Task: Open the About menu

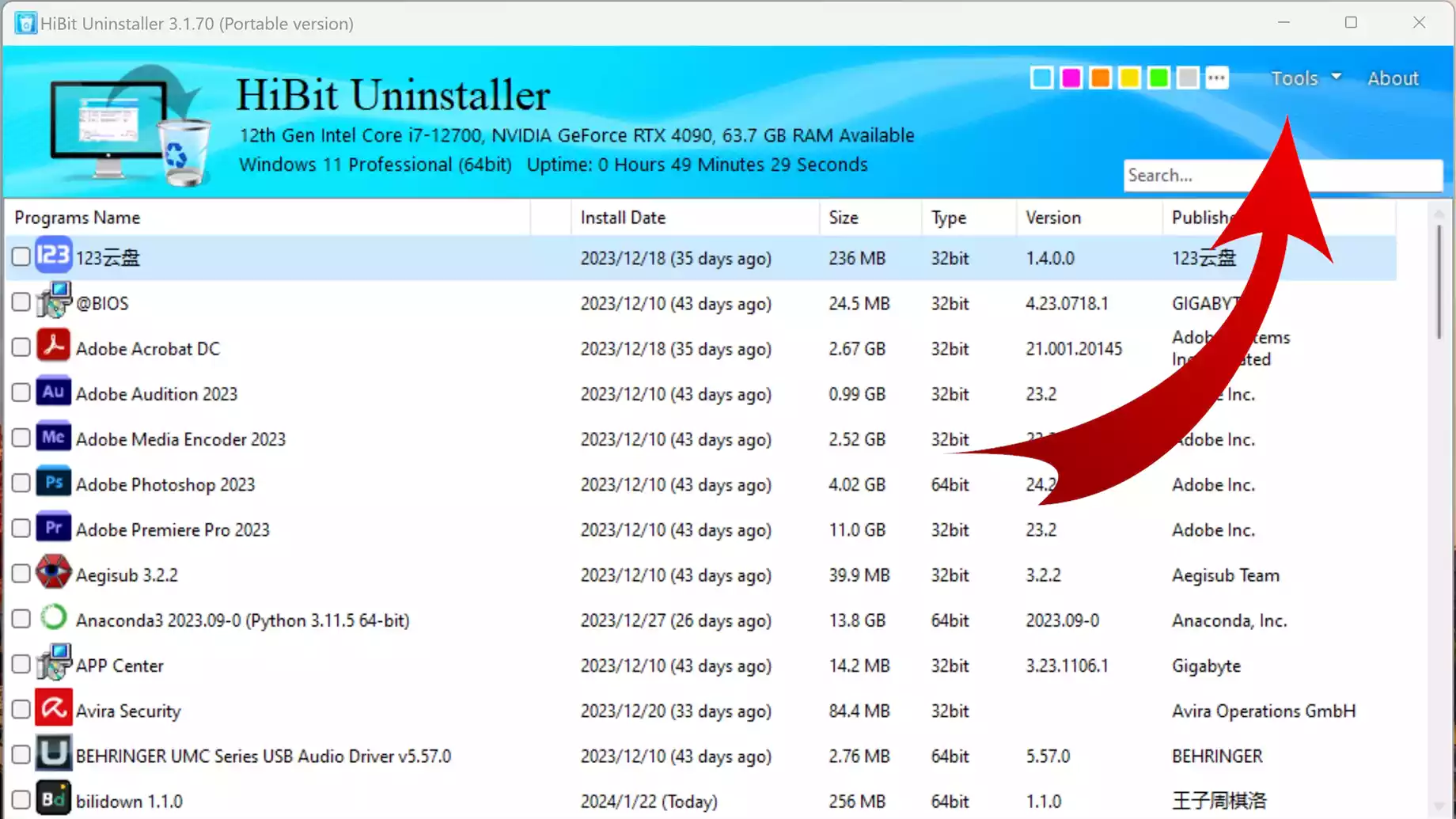Action: [1393, 78]
